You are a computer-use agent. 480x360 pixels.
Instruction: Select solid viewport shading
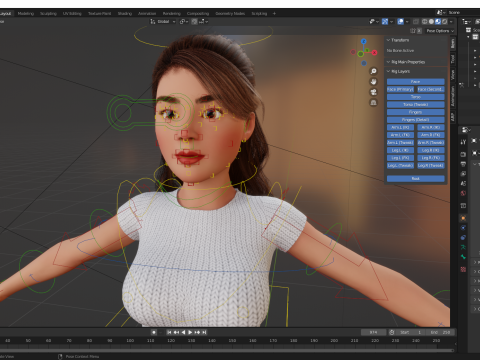[431, 22]
